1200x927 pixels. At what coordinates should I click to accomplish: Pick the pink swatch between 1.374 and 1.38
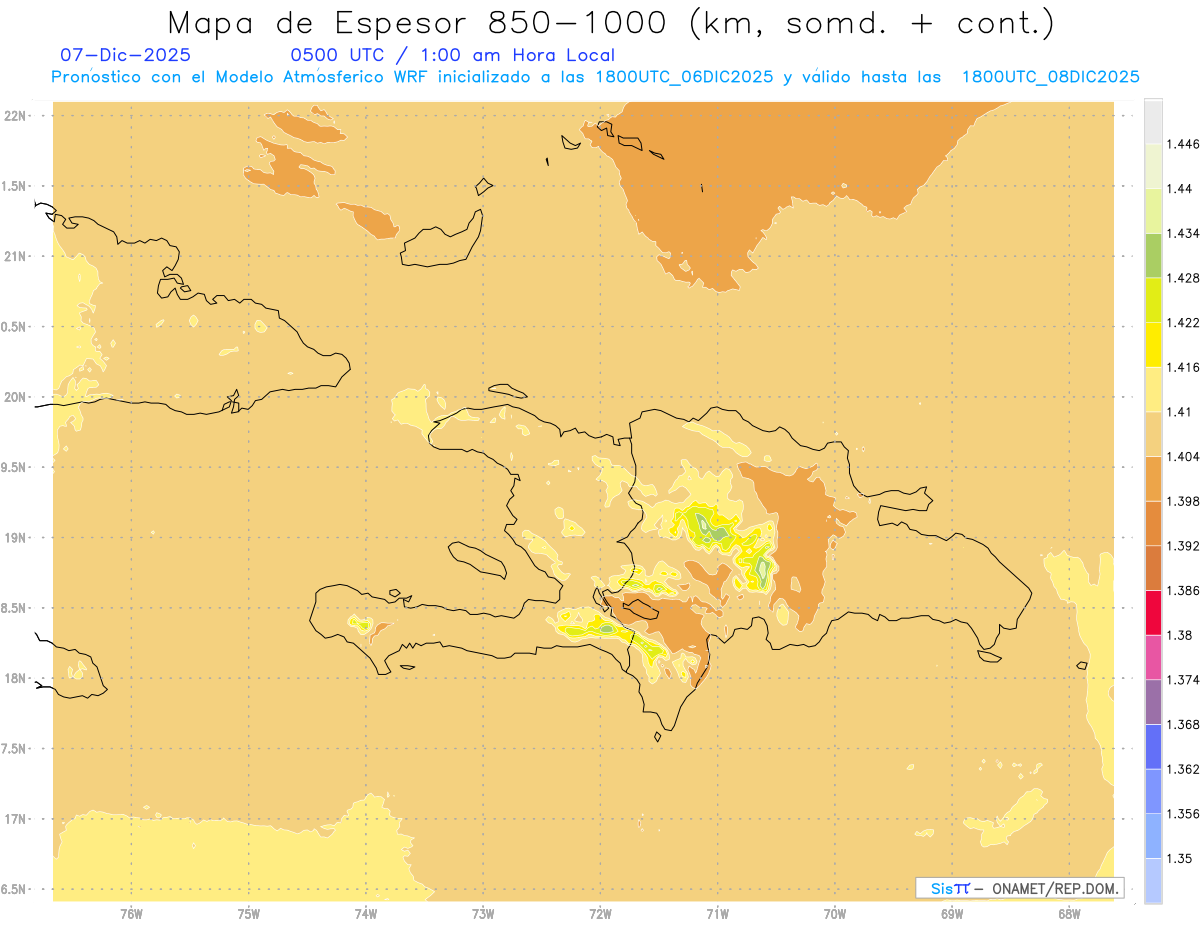click(1153, 657)
